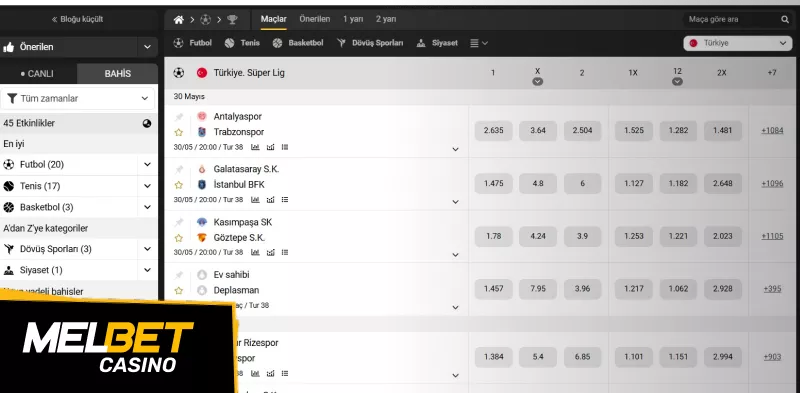Click the Futbol ball icon in sidebar
Viewport: 800px width, 393px height.
click(9, 165)
